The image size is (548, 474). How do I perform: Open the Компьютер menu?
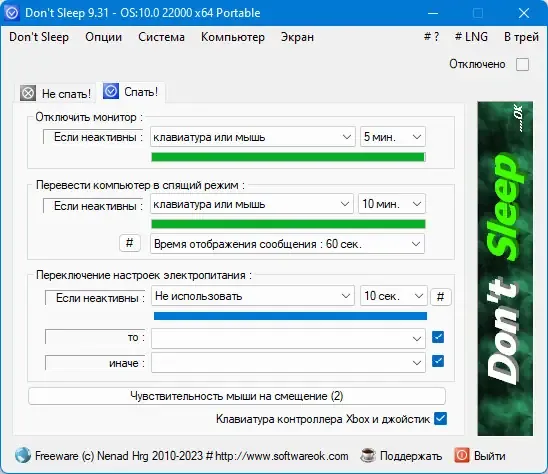pyautogui.click(x=233, y=37)
